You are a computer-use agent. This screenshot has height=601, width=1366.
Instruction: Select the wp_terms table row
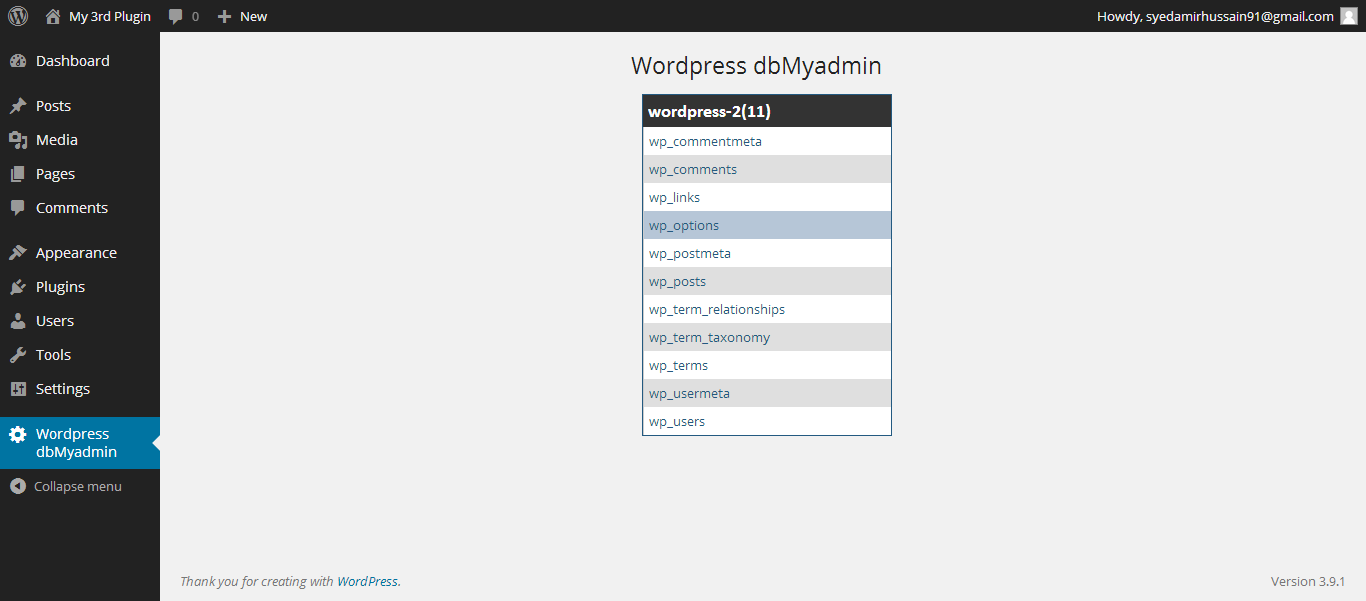pyautogui.click(x=767, y=365)
